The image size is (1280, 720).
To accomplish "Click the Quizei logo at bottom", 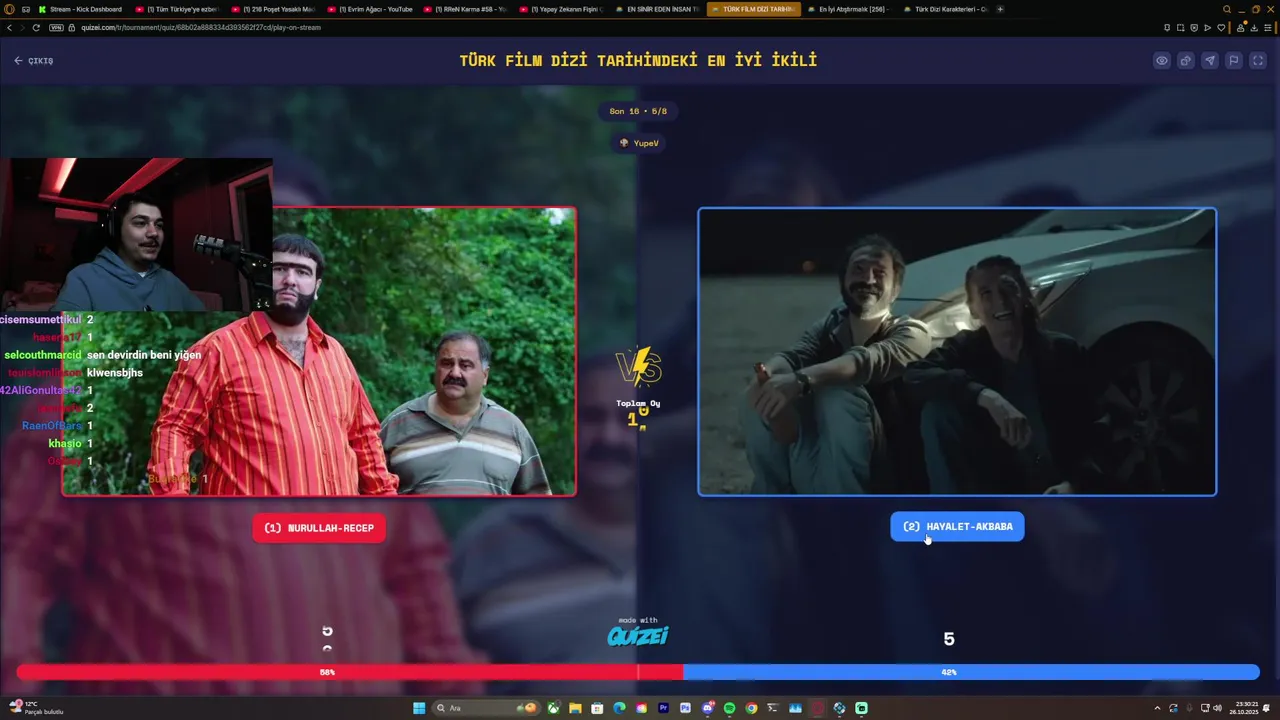I will click(x=638, y=634).
